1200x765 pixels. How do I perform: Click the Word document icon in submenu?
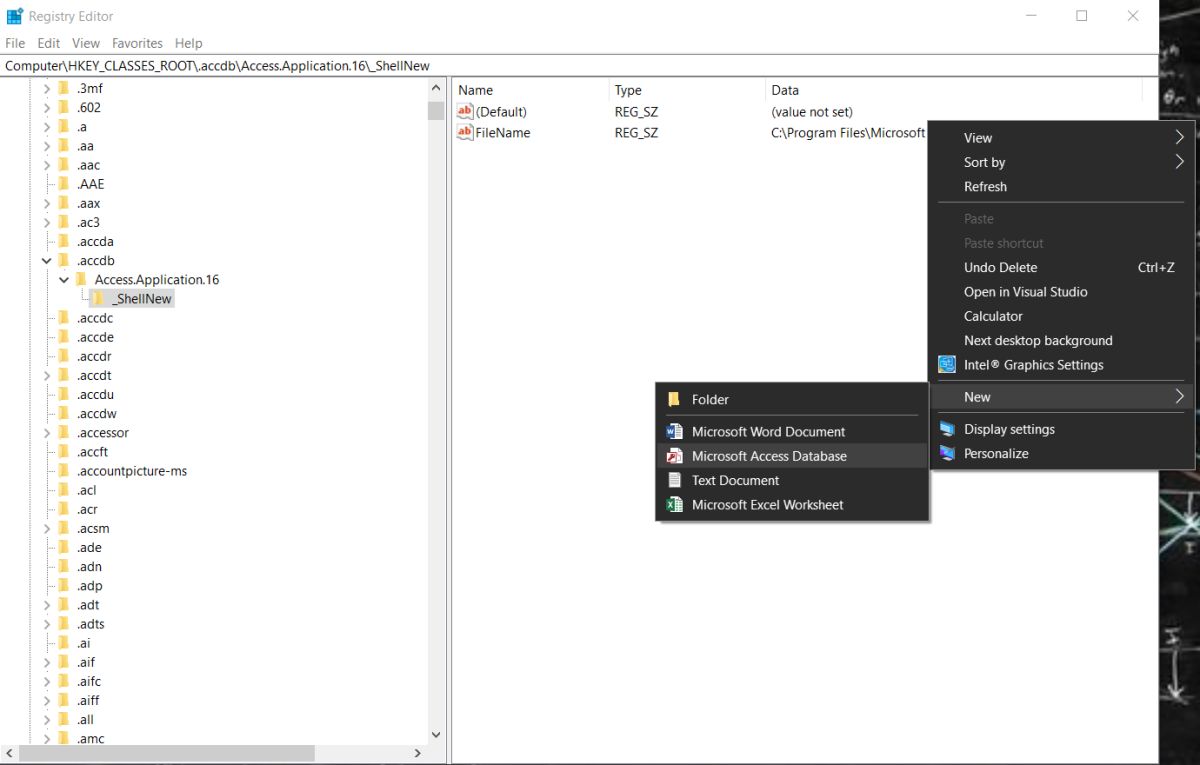pyautogui.click(x=674, y=432)
